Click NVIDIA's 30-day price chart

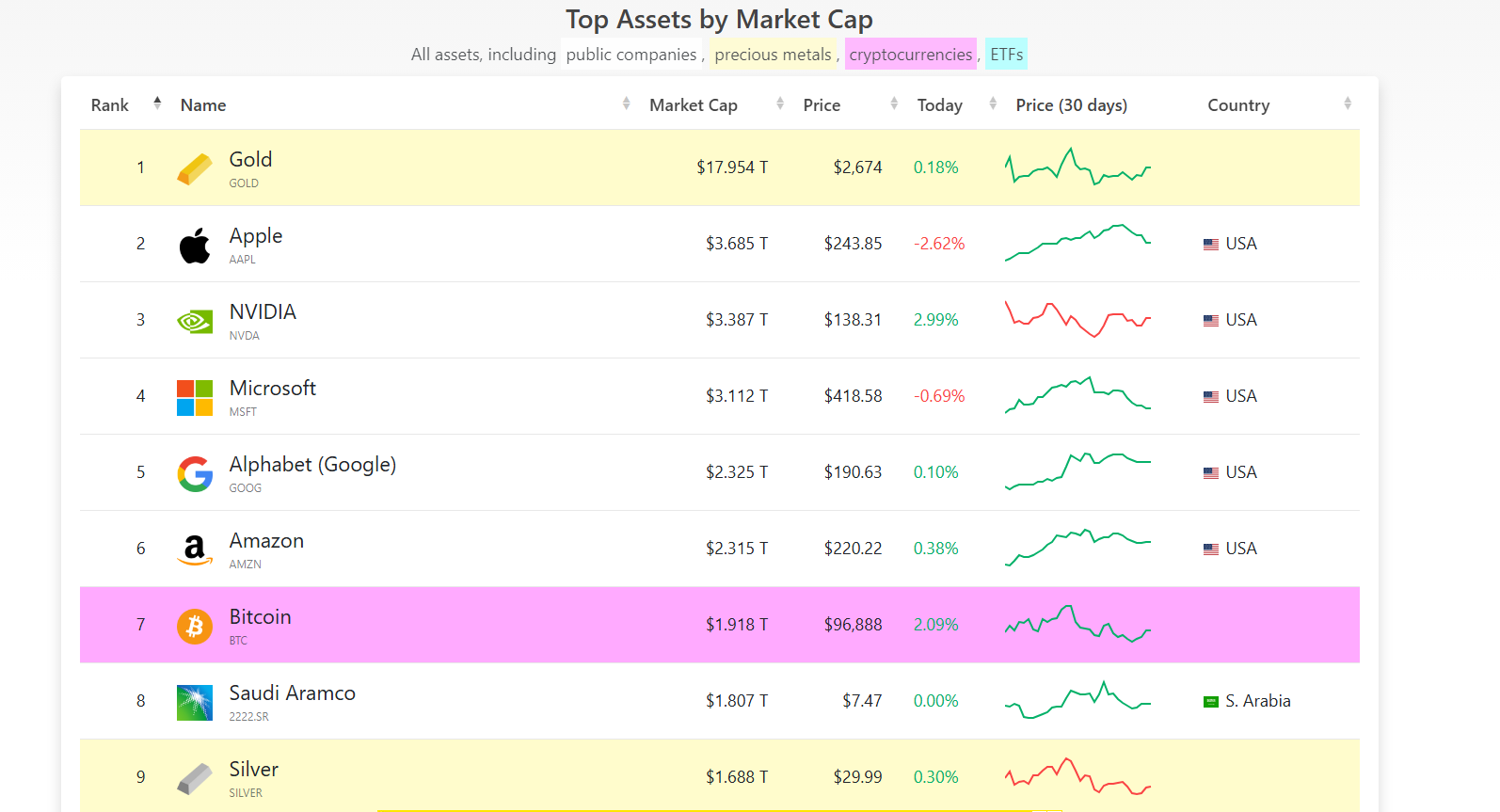(x=1077, y=319)
